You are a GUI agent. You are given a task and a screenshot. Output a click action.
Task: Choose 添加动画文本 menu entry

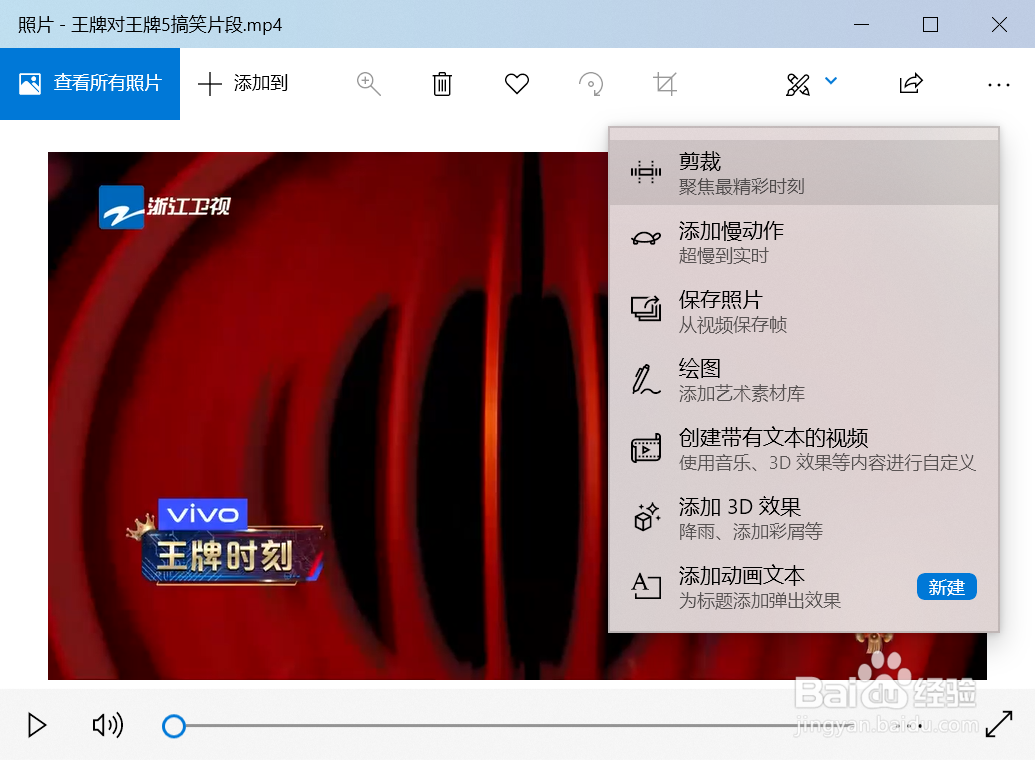click(803, 587)
